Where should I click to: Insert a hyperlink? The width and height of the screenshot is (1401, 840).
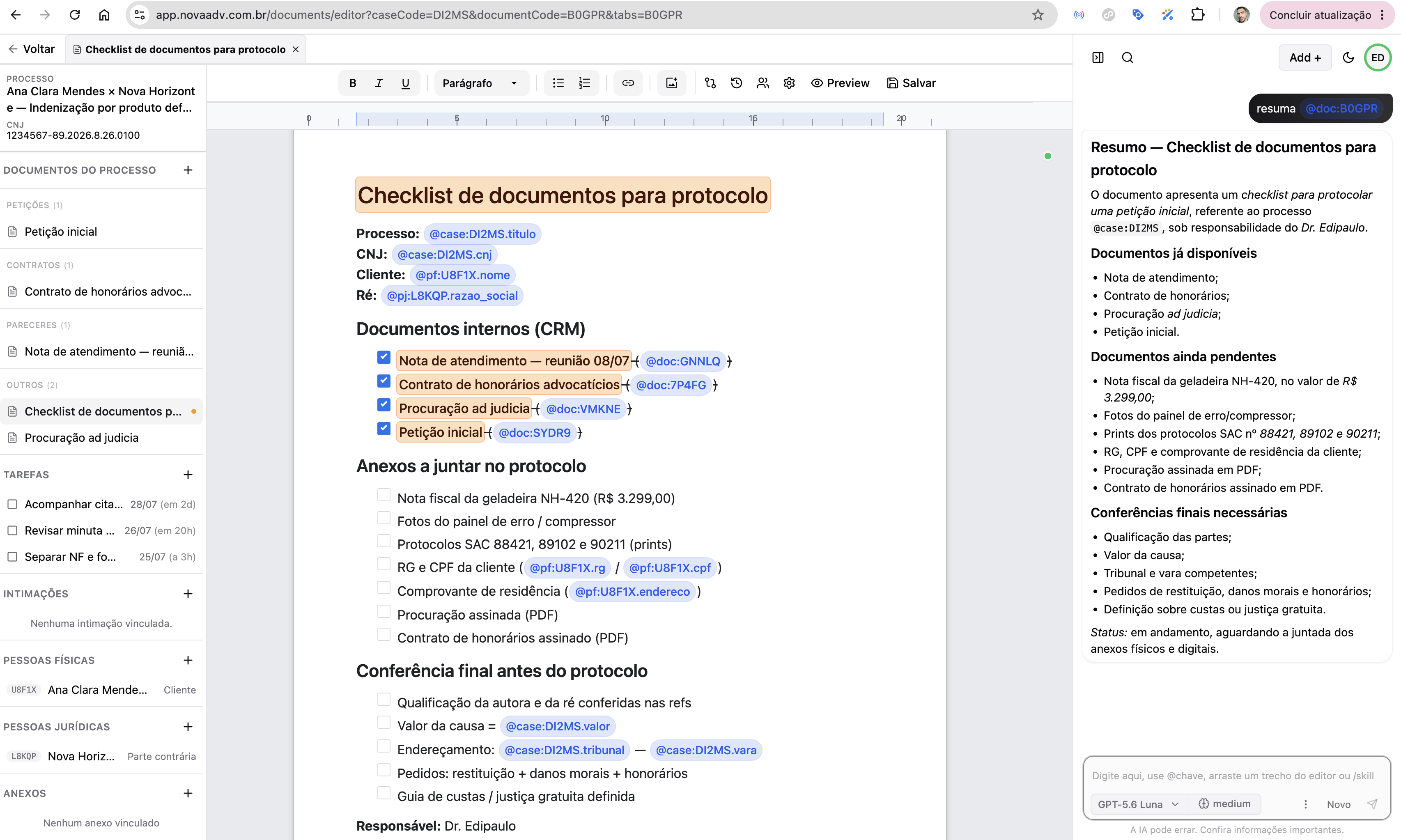coord(628,83)
